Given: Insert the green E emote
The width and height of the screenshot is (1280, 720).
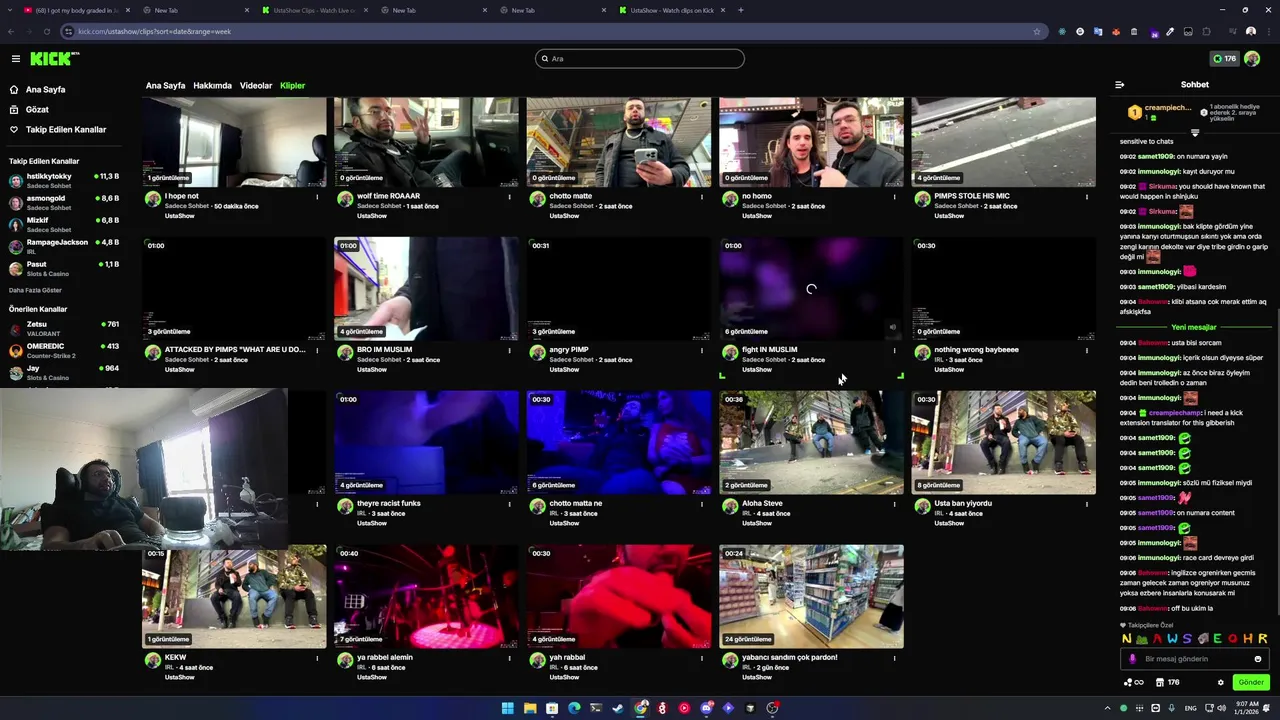Looking at the screenshot, I should coord(1218,639).
